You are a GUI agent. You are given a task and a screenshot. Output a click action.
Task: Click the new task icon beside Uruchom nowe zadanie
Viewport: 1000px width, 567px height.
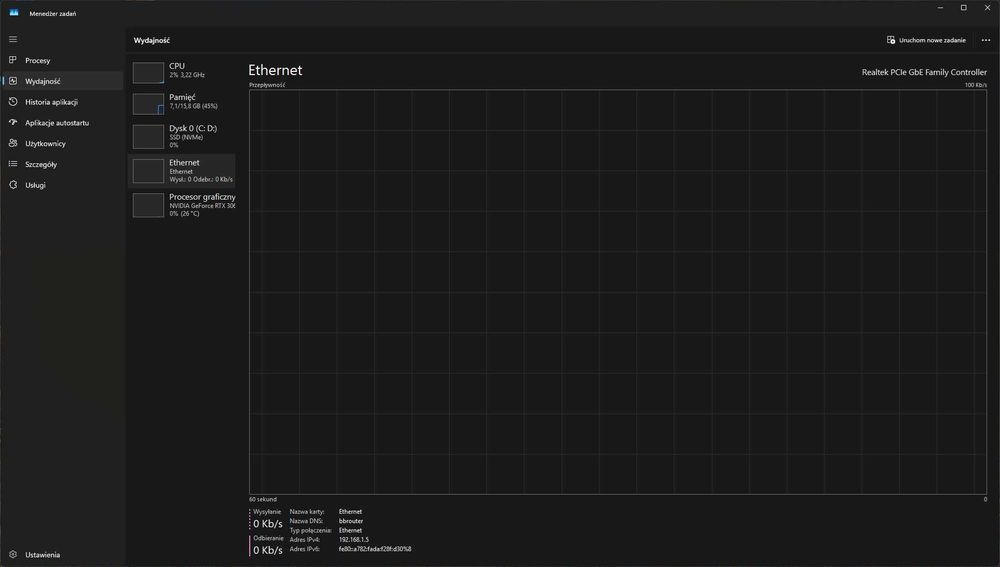[891, 40]
